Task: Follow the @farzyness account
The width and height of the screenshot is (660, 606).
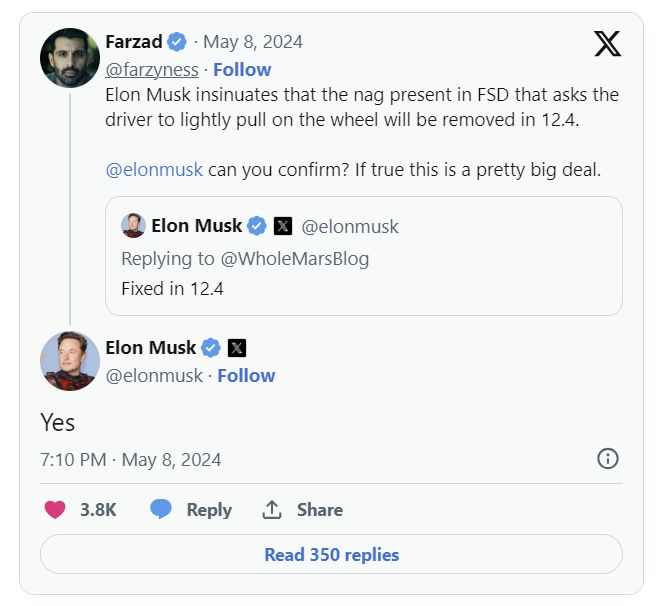Action: 242,69
